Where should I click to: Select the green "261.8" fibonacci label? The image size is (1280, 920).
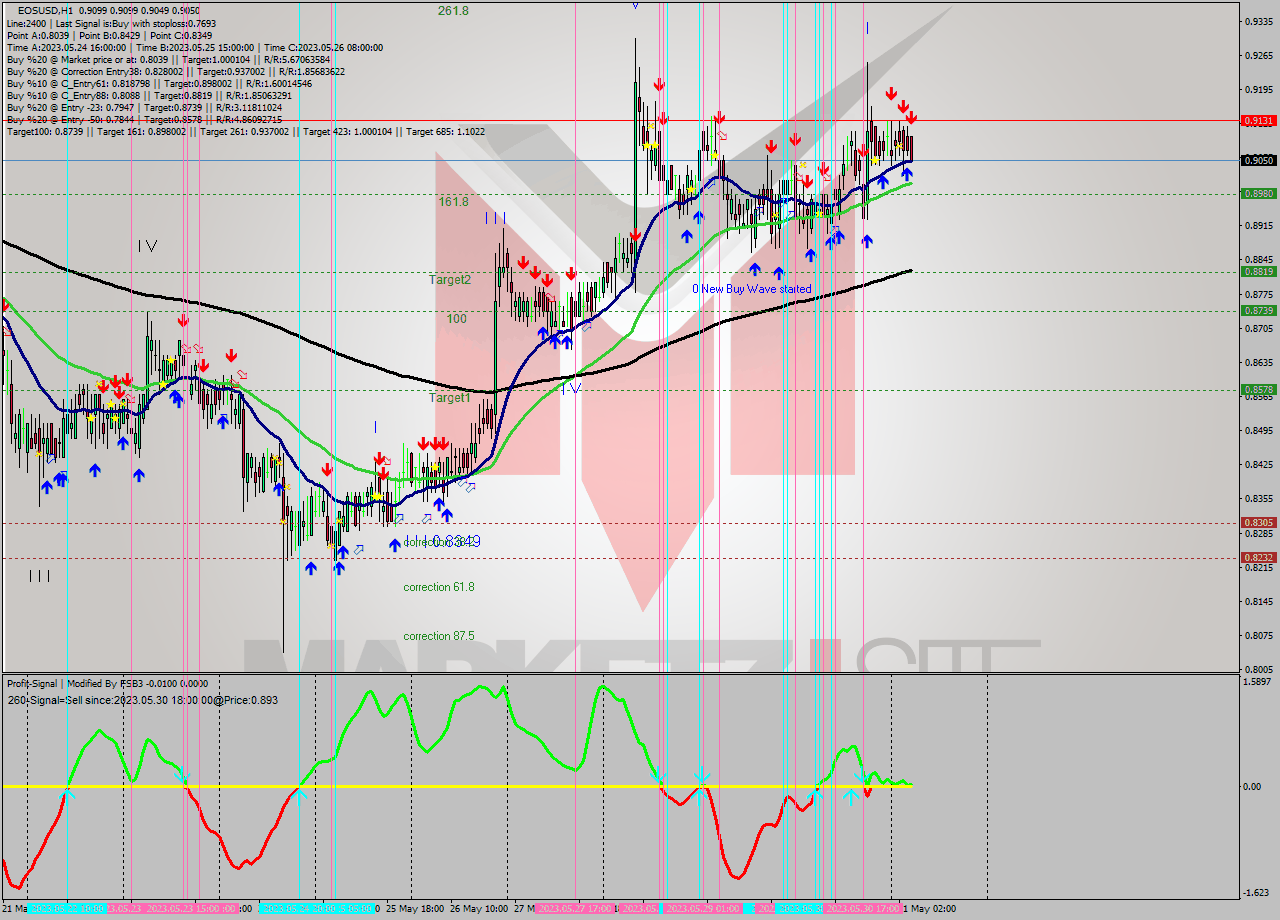coord(452,11)
